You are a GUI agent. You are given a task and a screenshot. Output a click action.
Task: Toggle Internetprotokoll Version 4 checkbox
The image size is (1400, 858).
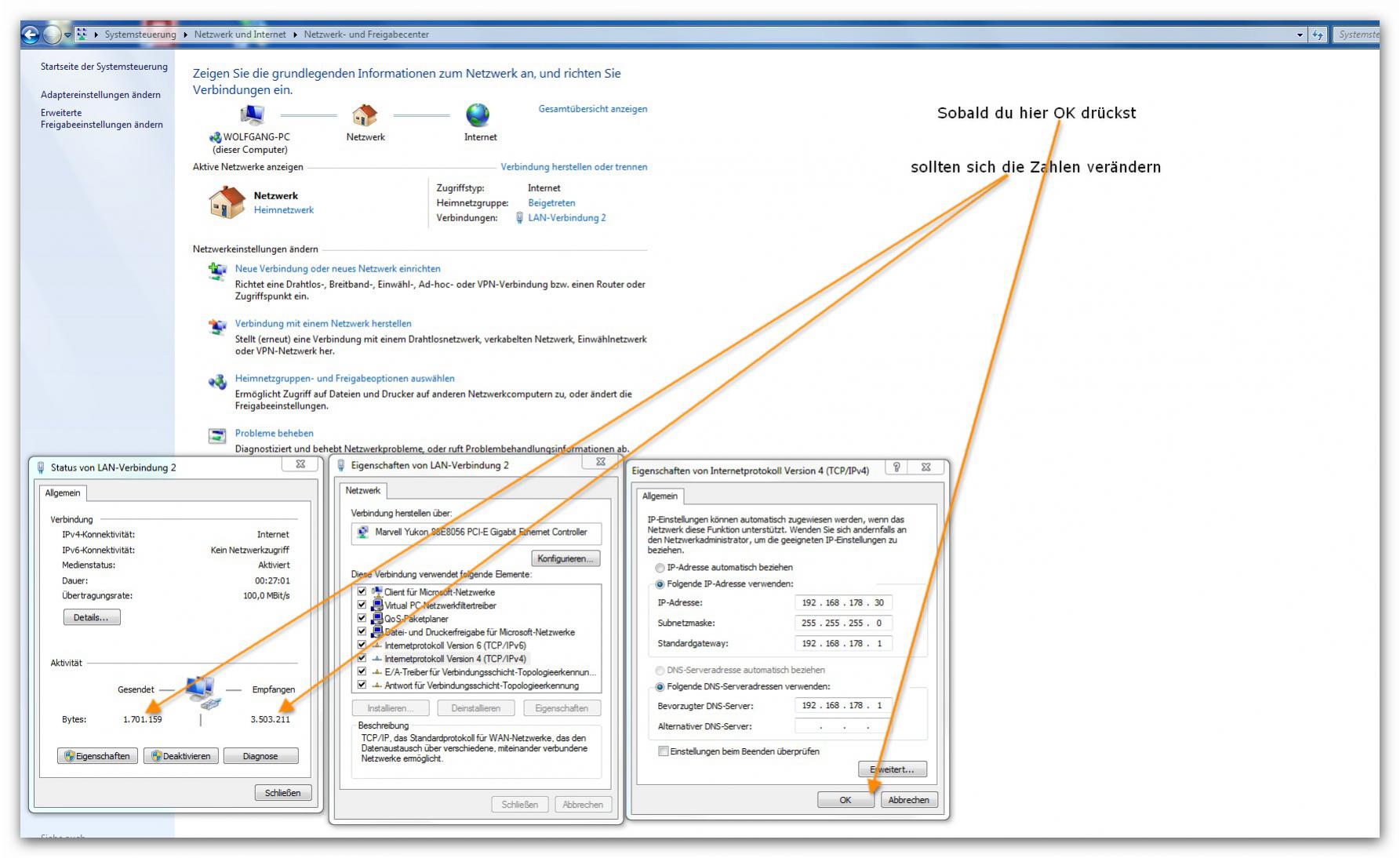[362, 659]
